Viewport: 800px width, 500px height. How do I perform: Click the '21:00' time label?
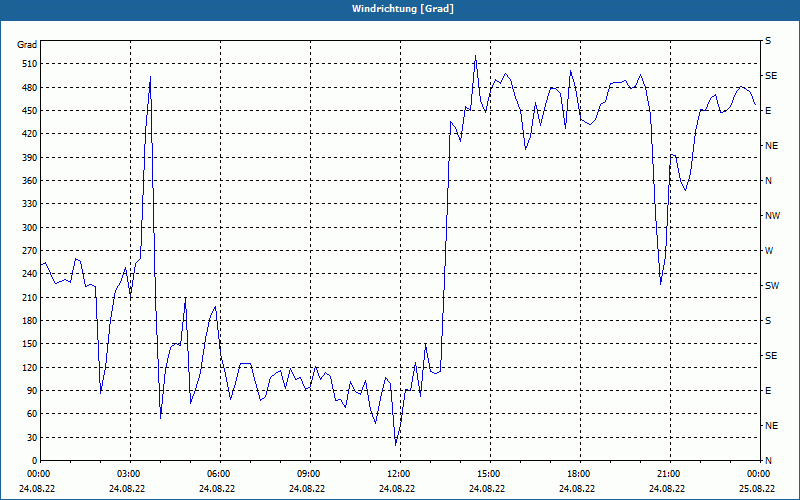coord(667,474)
